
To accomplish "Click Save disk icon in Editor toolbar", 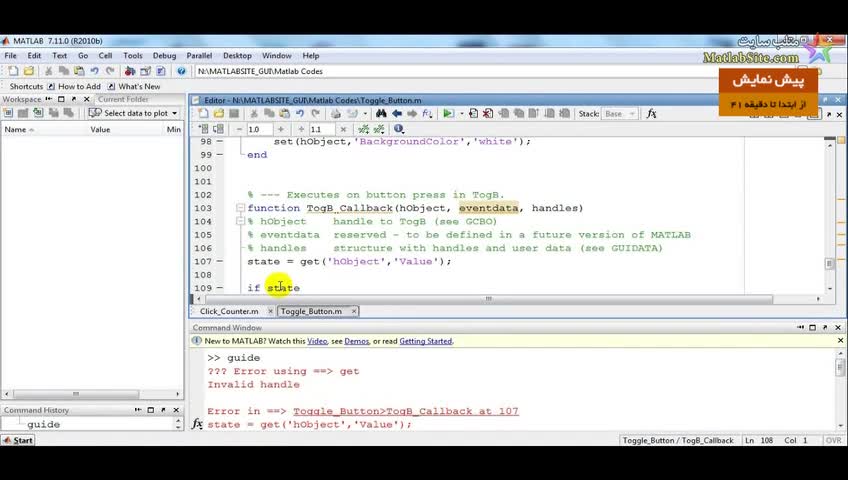I will [234, 114].
